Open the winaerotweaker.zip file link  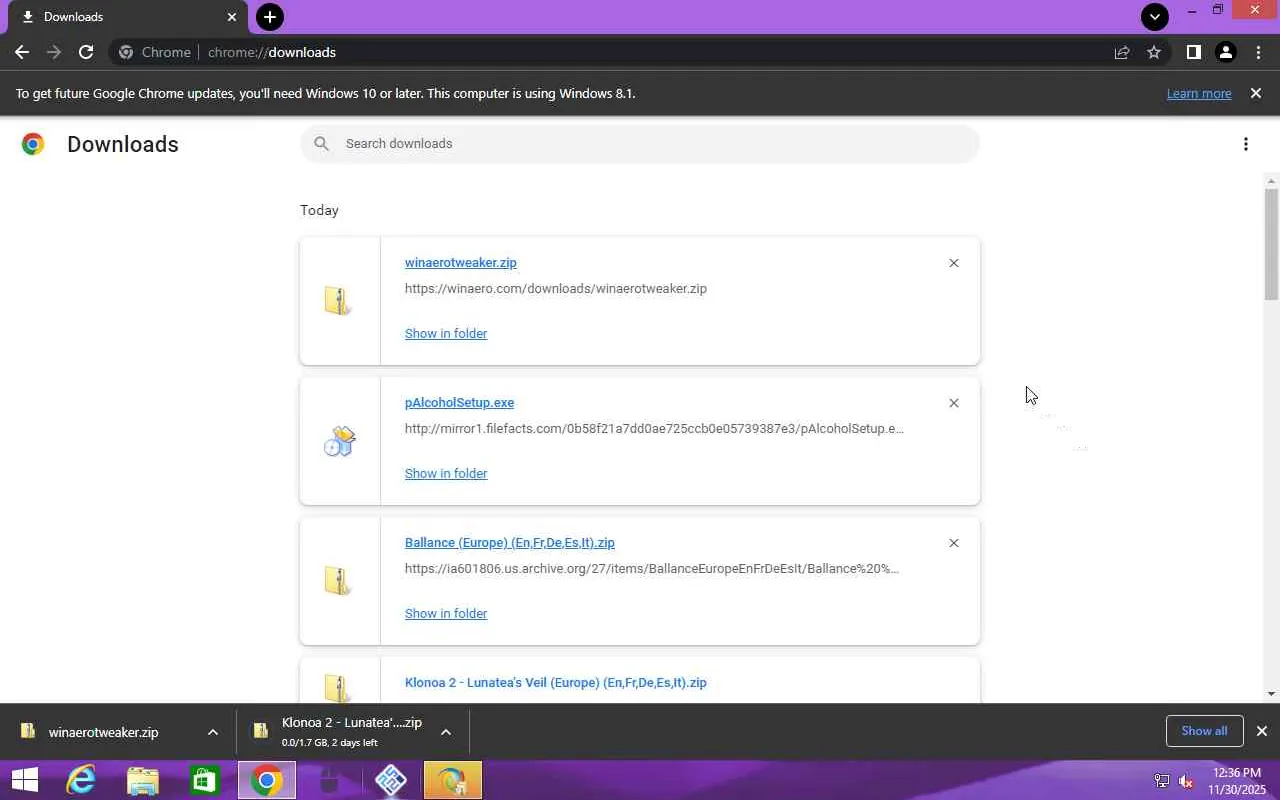coord(460,263)
